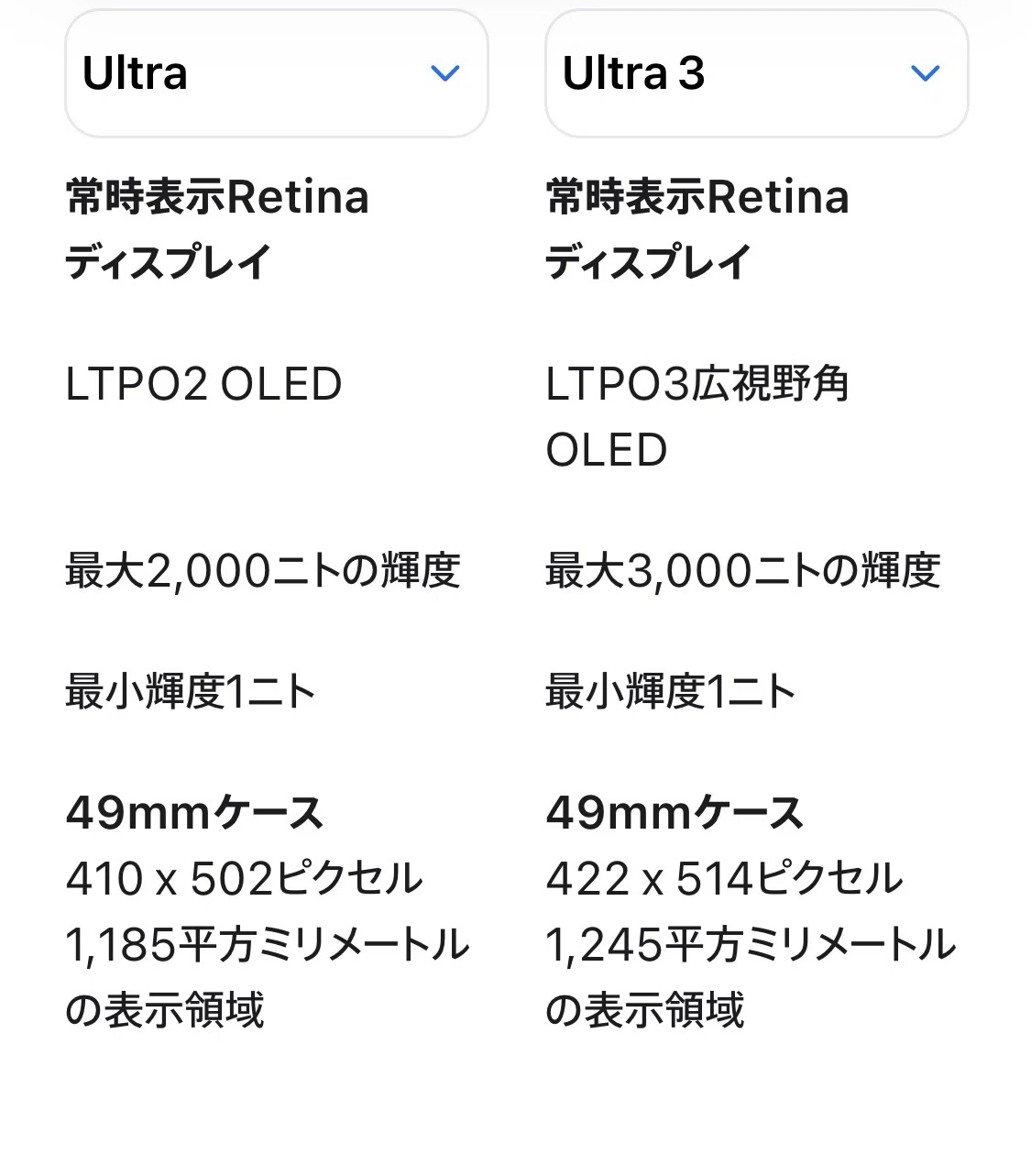Select the 49mmケース heading under Ultra
Screen dimensions: 1031x1176
194,812
